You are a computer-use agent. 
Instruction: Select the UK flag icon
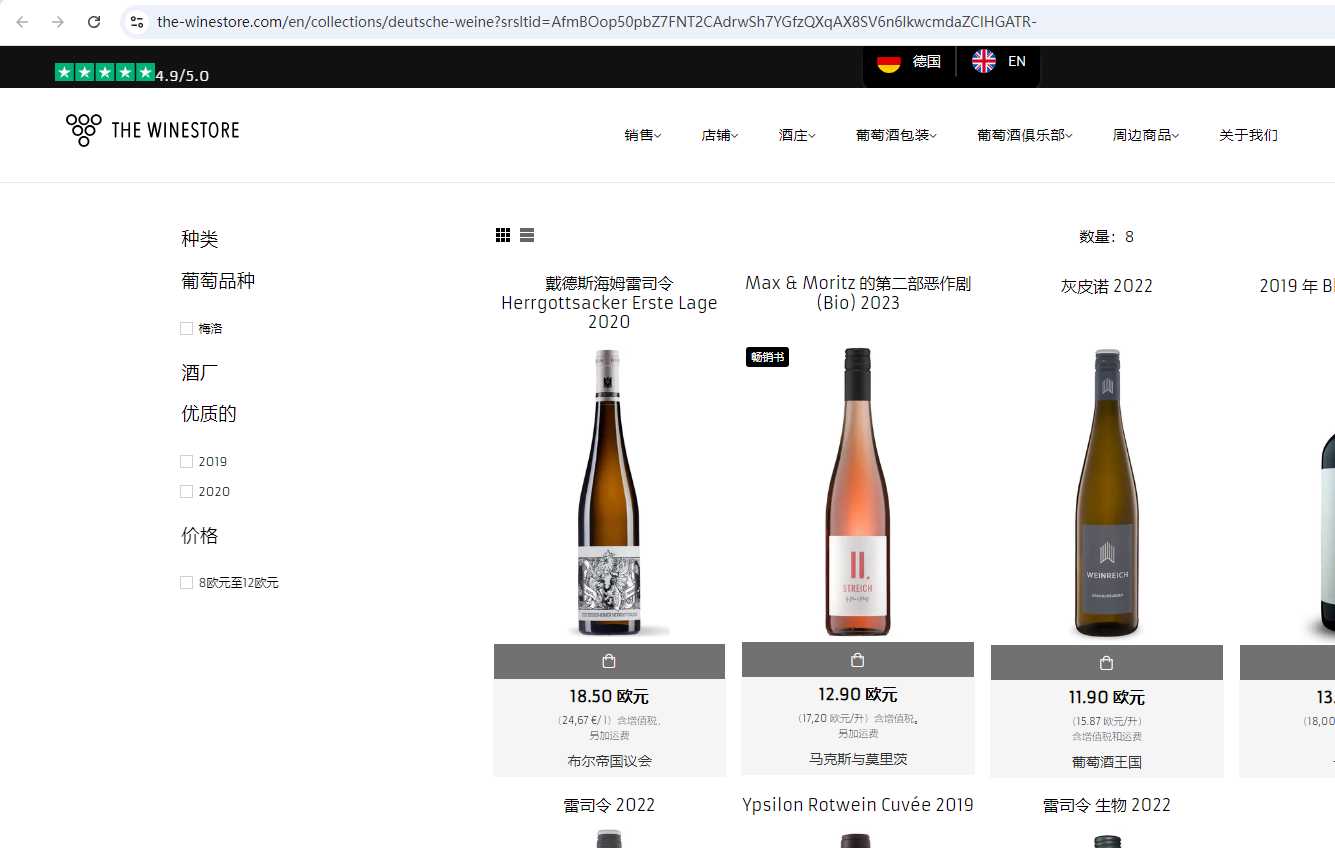pos(984,62)
